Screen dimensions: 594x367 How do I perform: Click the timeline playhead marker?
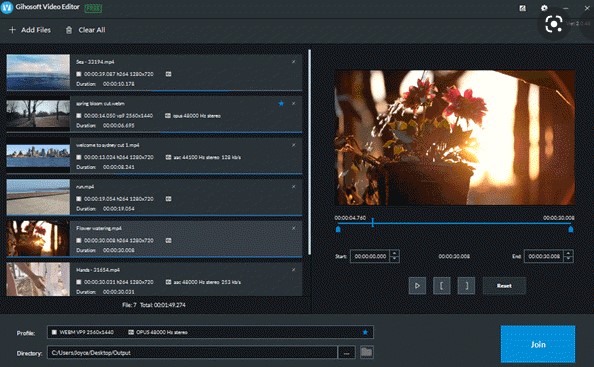(373, 222)
